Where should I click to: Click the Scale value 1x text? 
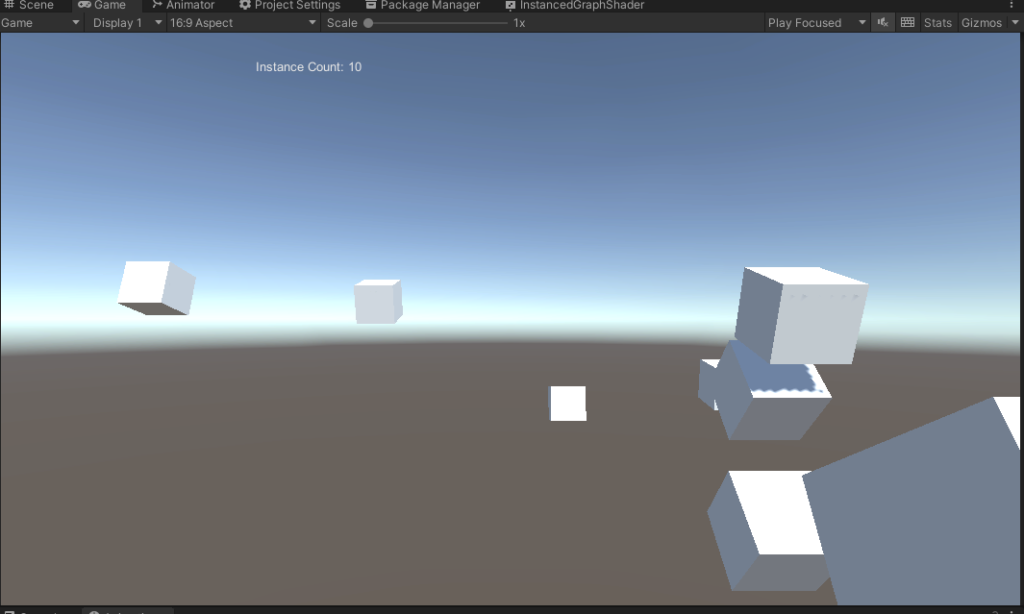(519, 23)
